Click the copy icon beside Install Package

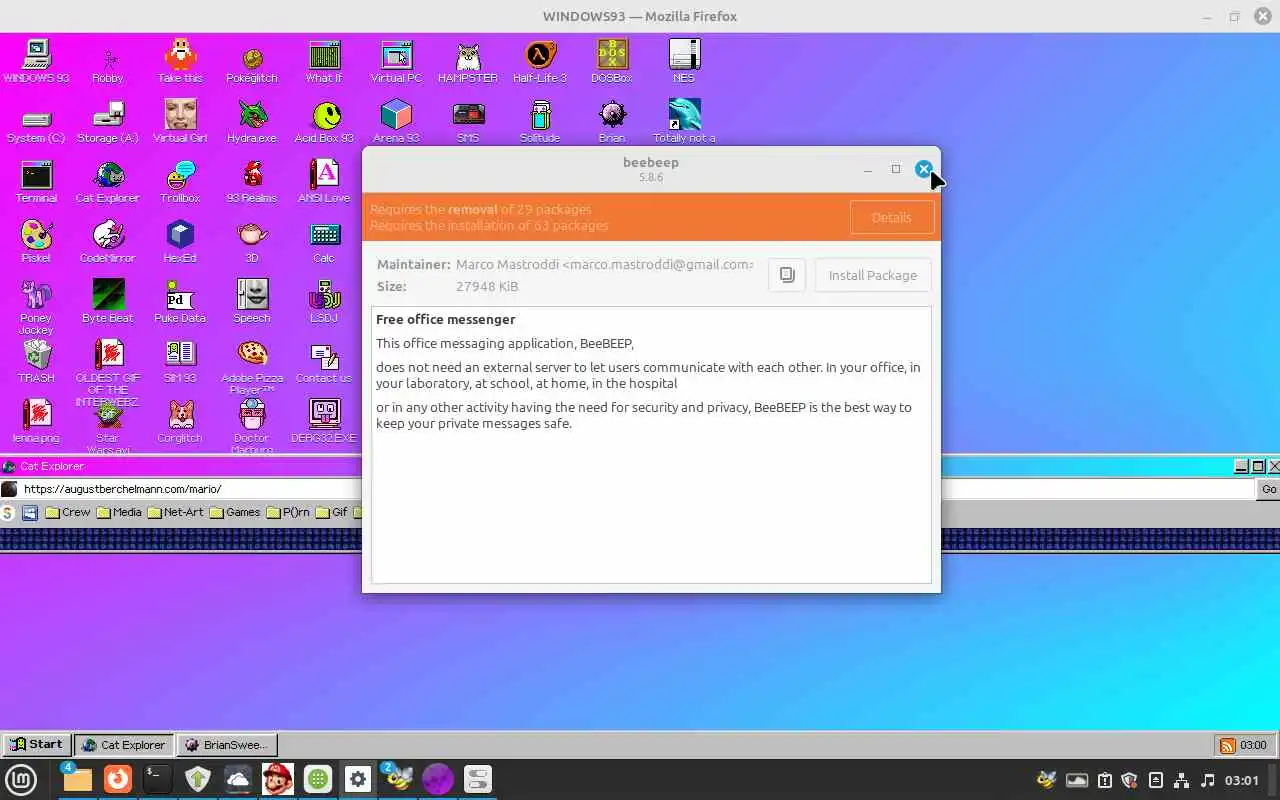tap(787, 275)
